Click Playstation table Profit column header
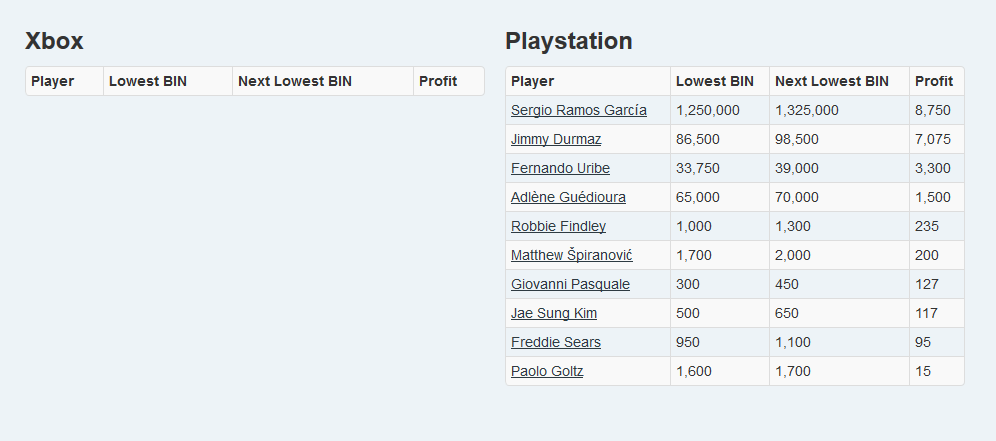This screenshot has height=441, width=996. 934,81
